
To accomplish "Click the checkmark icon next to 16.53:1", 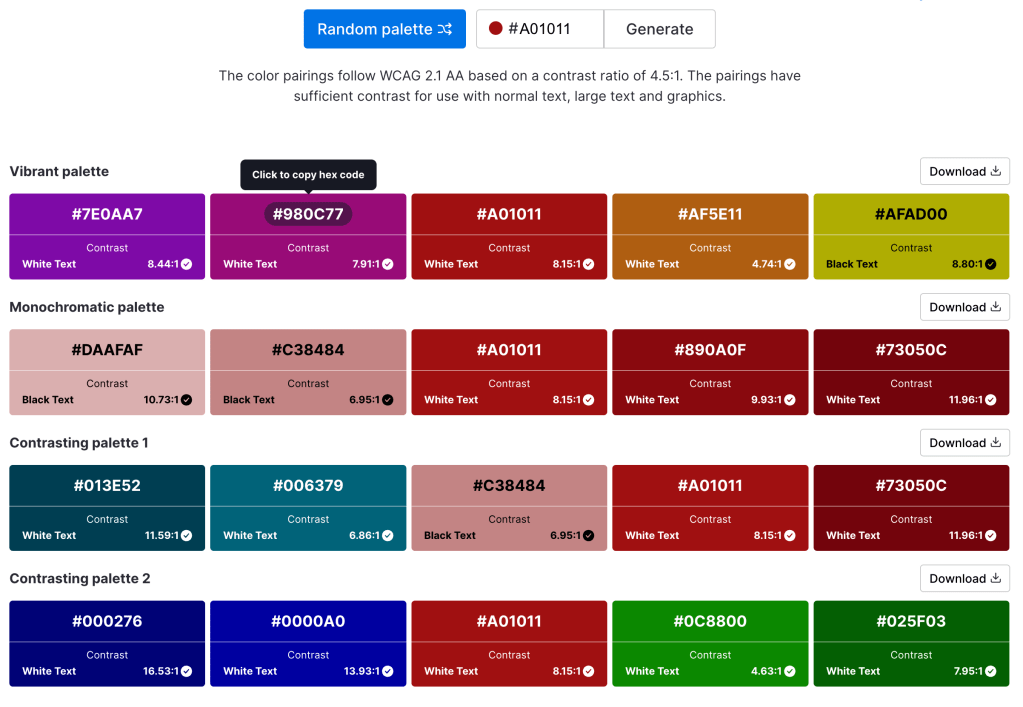I will [187, 671].
